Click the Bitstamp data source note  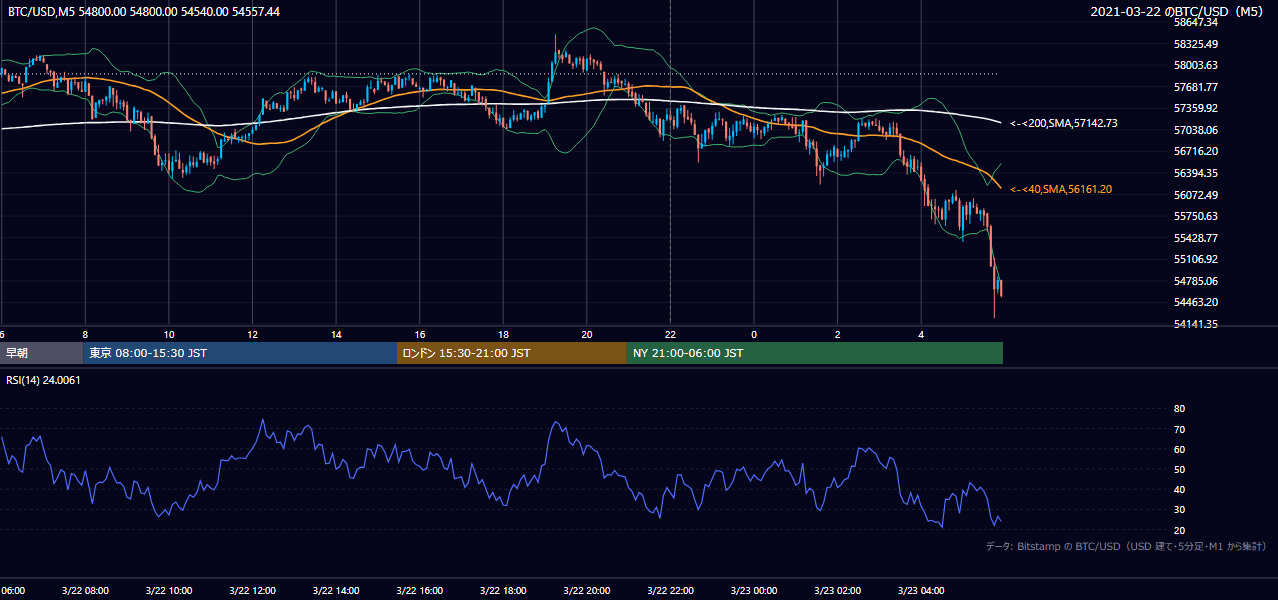coord(1126,546)
